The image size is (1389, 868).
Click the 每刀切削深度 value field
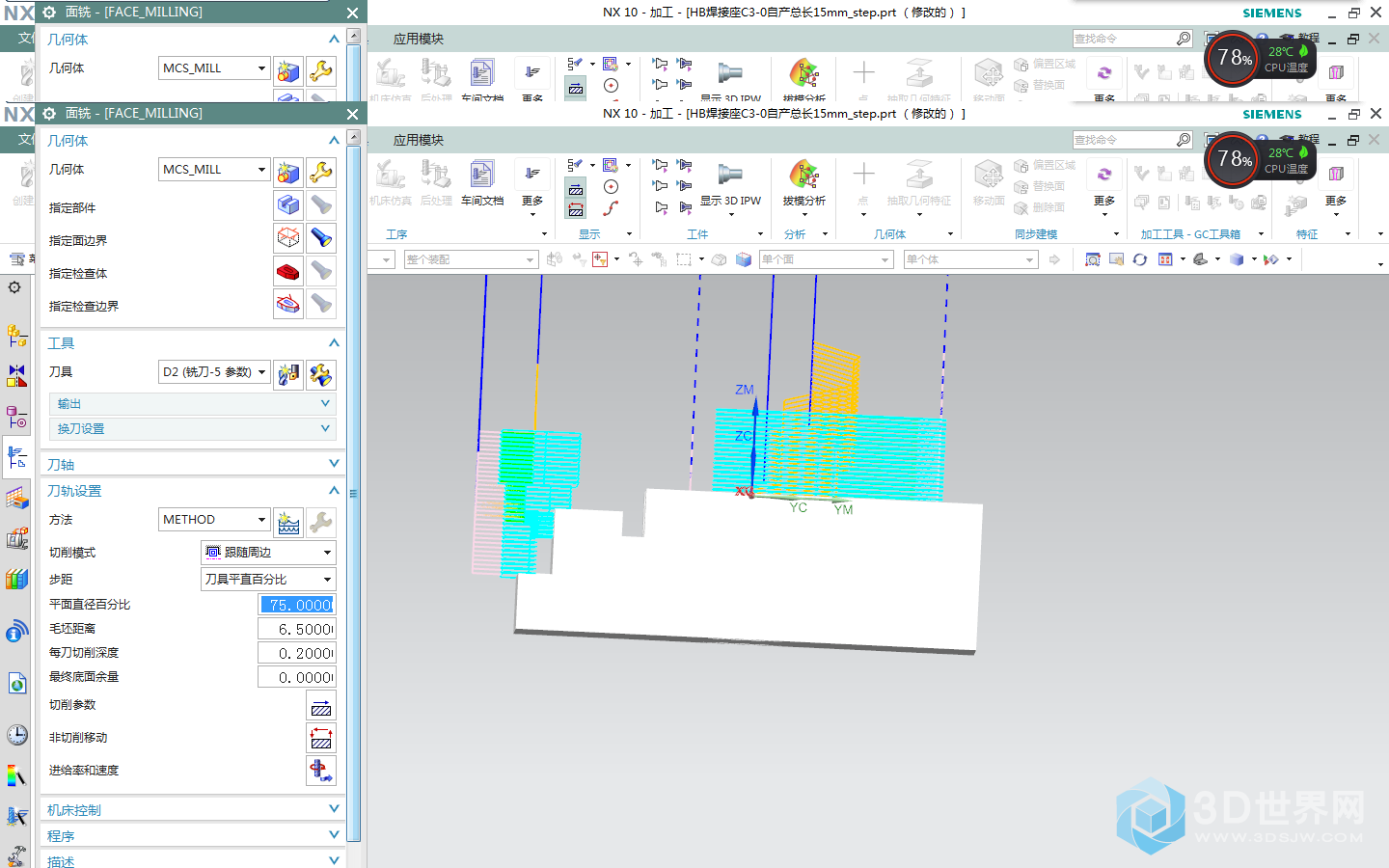point(297,653)
